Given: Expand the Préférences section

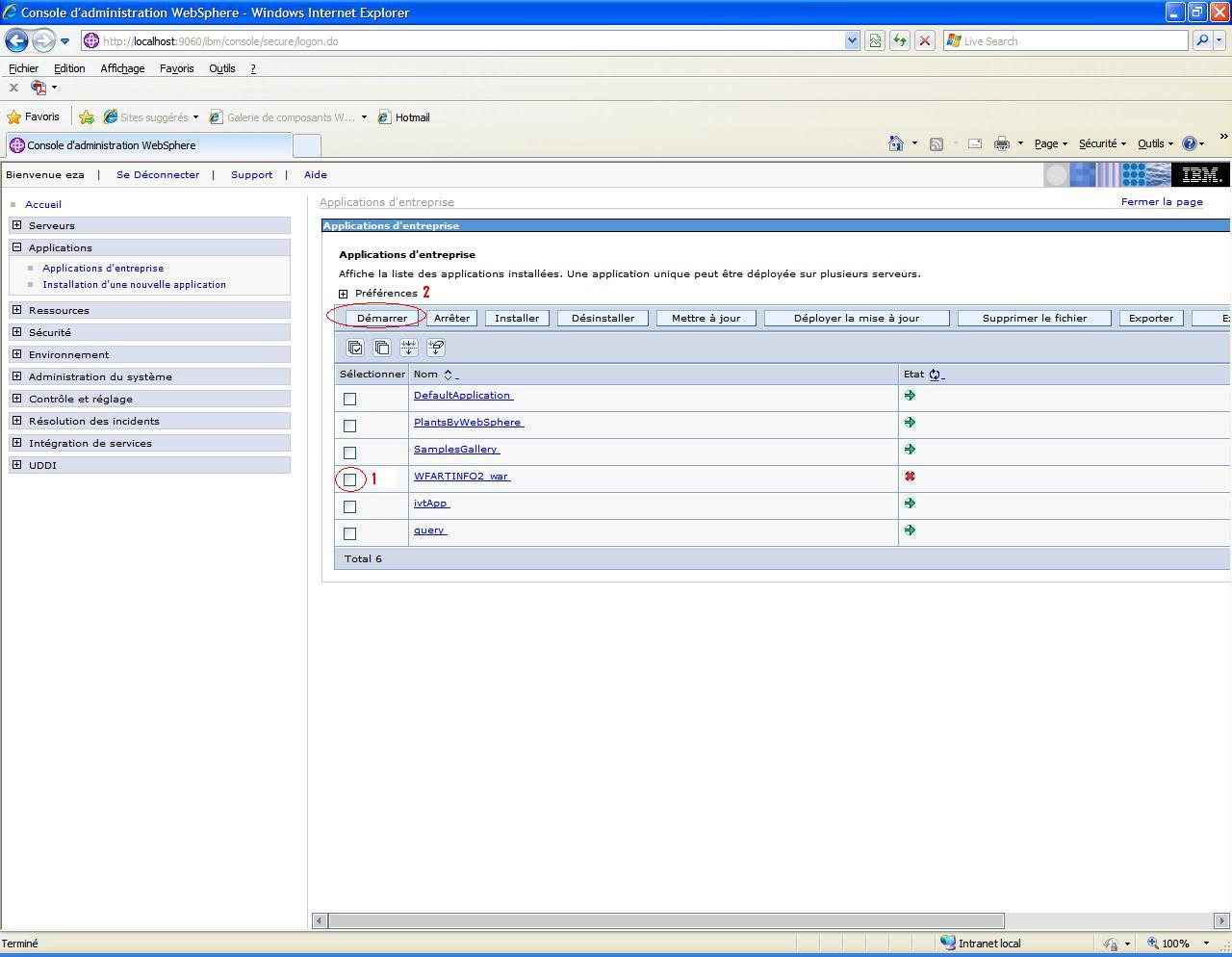Looking at the screenshot, I should coord(344,294).
